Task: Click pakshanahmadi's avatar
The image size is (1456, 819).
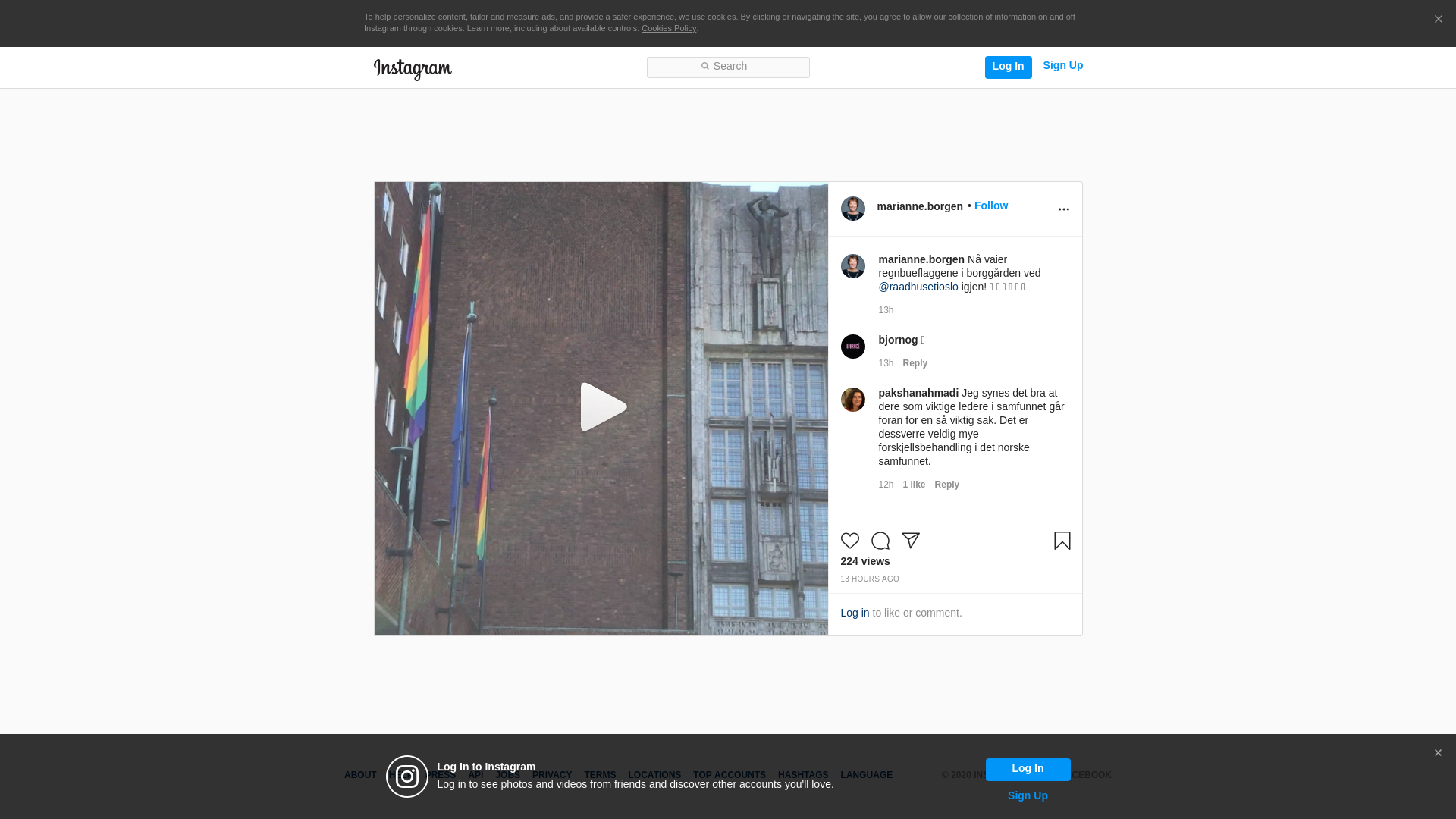Action: [x=852, y=400]
